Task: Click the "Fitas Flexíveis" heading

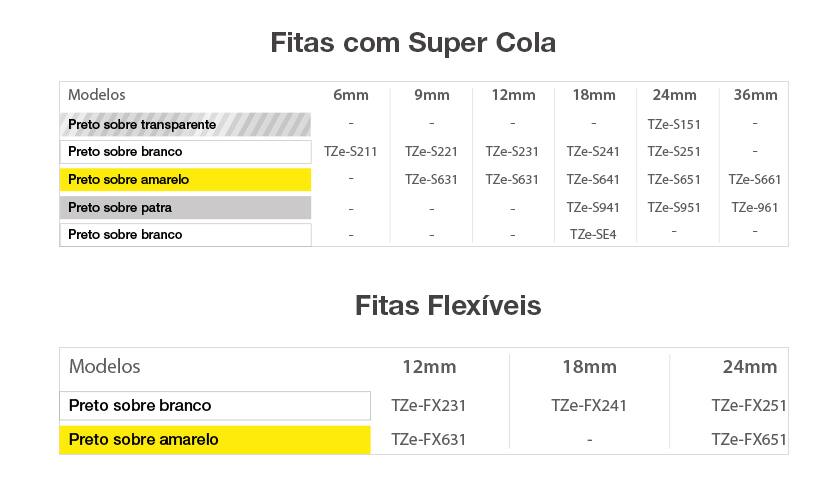Action: [x=448, y=305]
